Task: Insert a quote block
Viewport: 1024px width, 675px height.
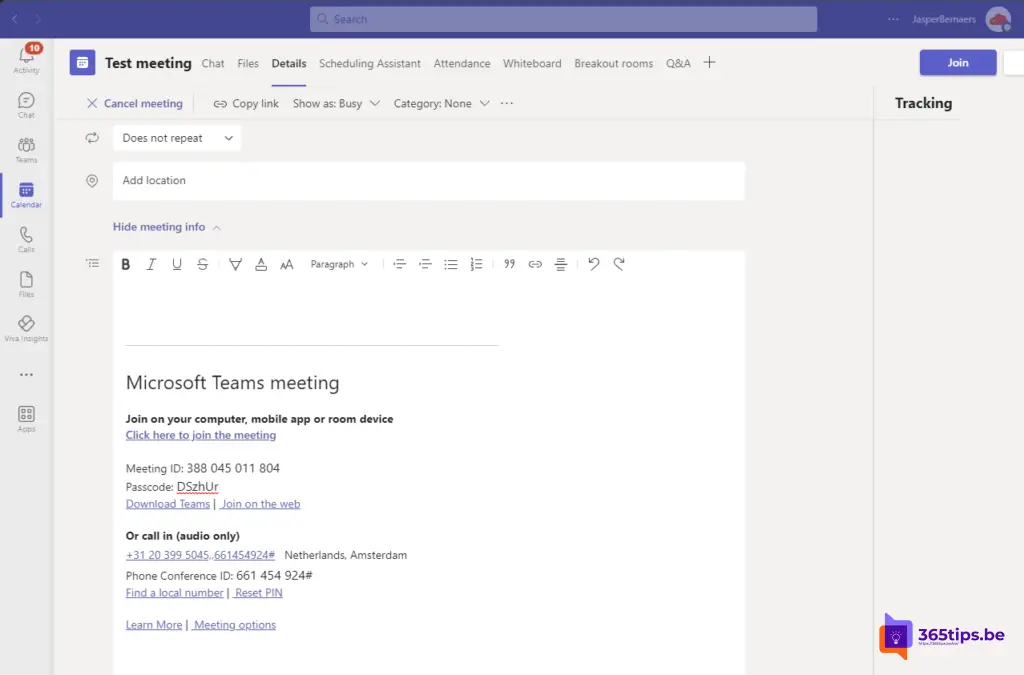Action: click(509, 265)
